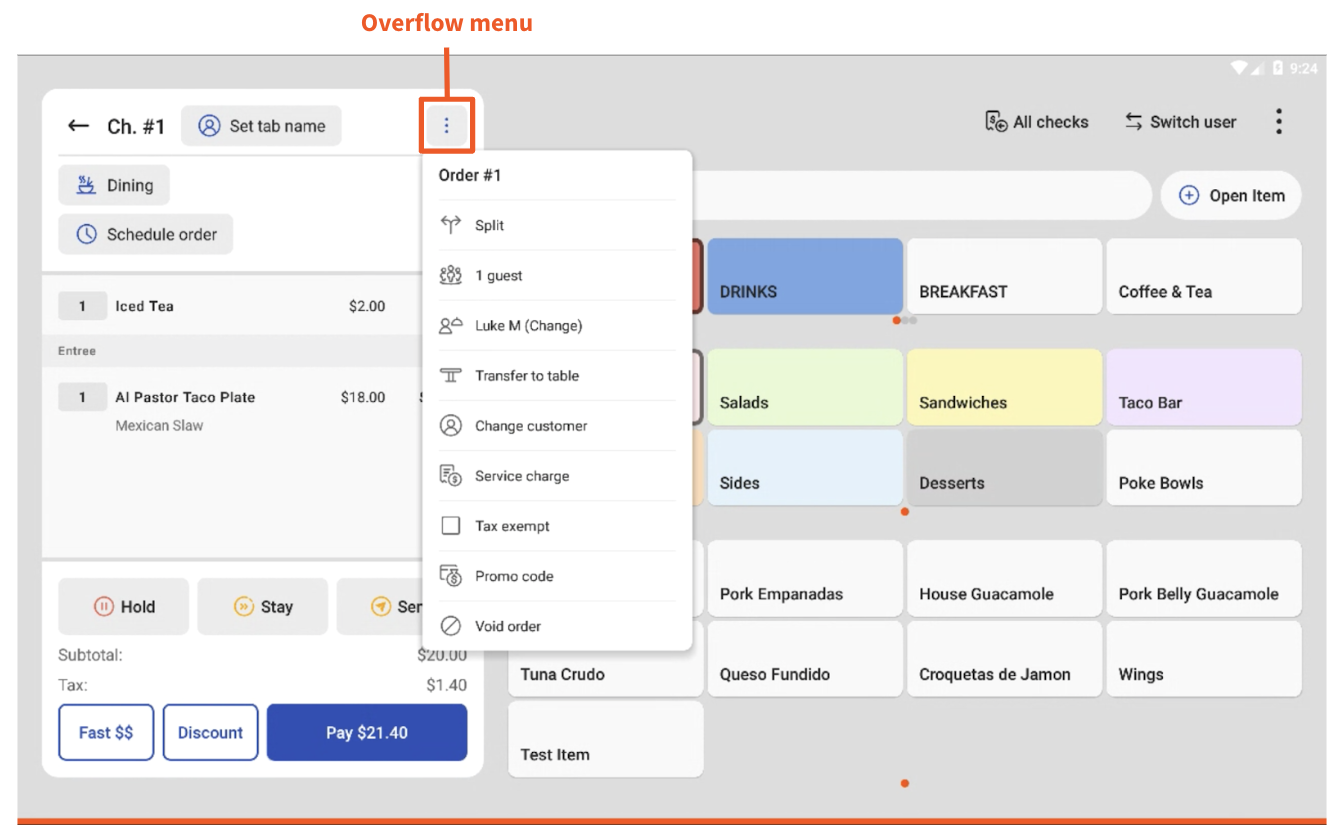
Task: Open the order overflow menu
Action: [446, 124]
